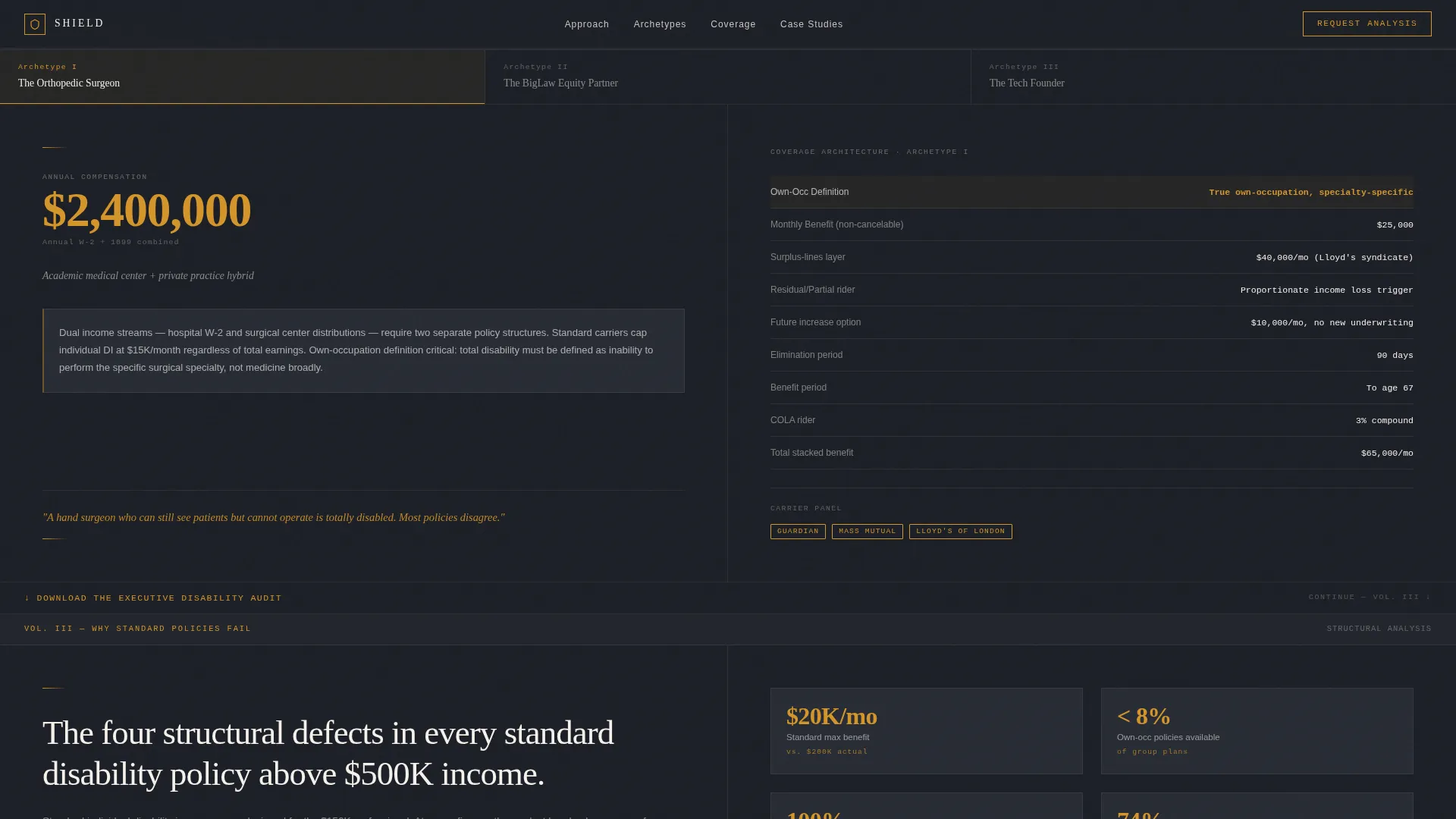
Task: Click Monthly Benefit (non-cancelable) row label
Action: click(x=836, y=224)
